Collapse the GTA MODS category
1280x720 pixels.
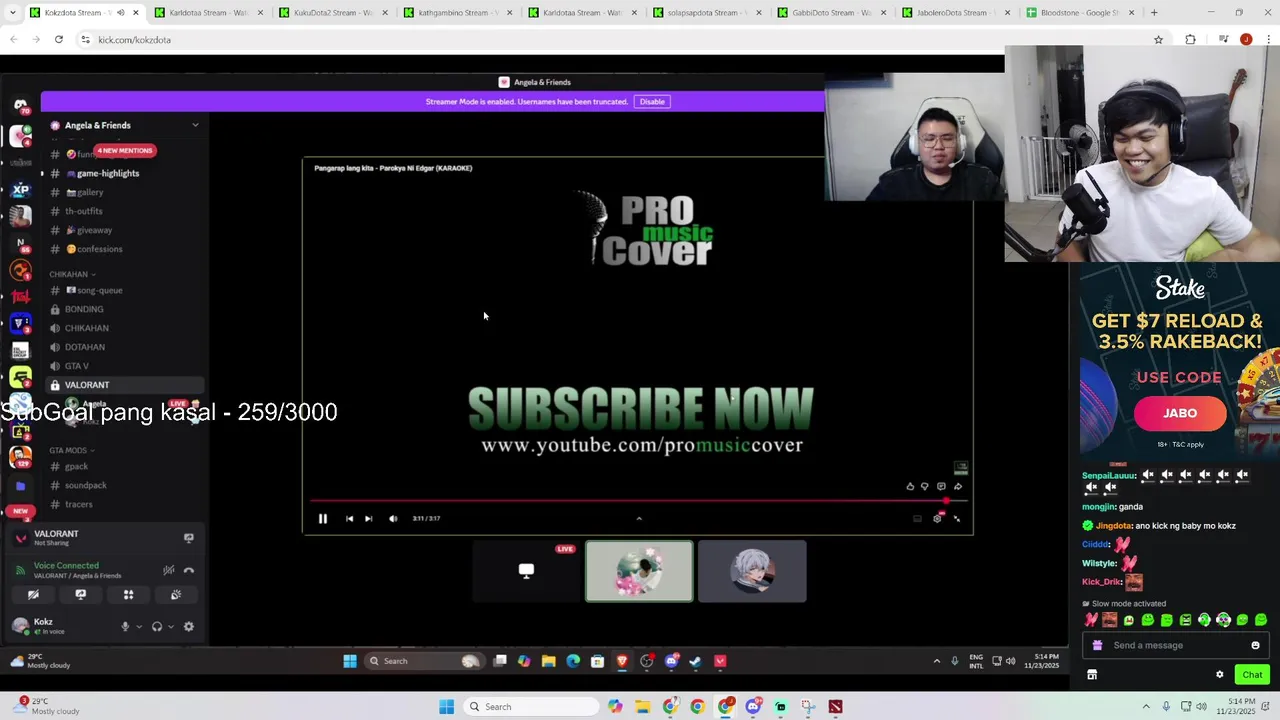coord(72,450)
